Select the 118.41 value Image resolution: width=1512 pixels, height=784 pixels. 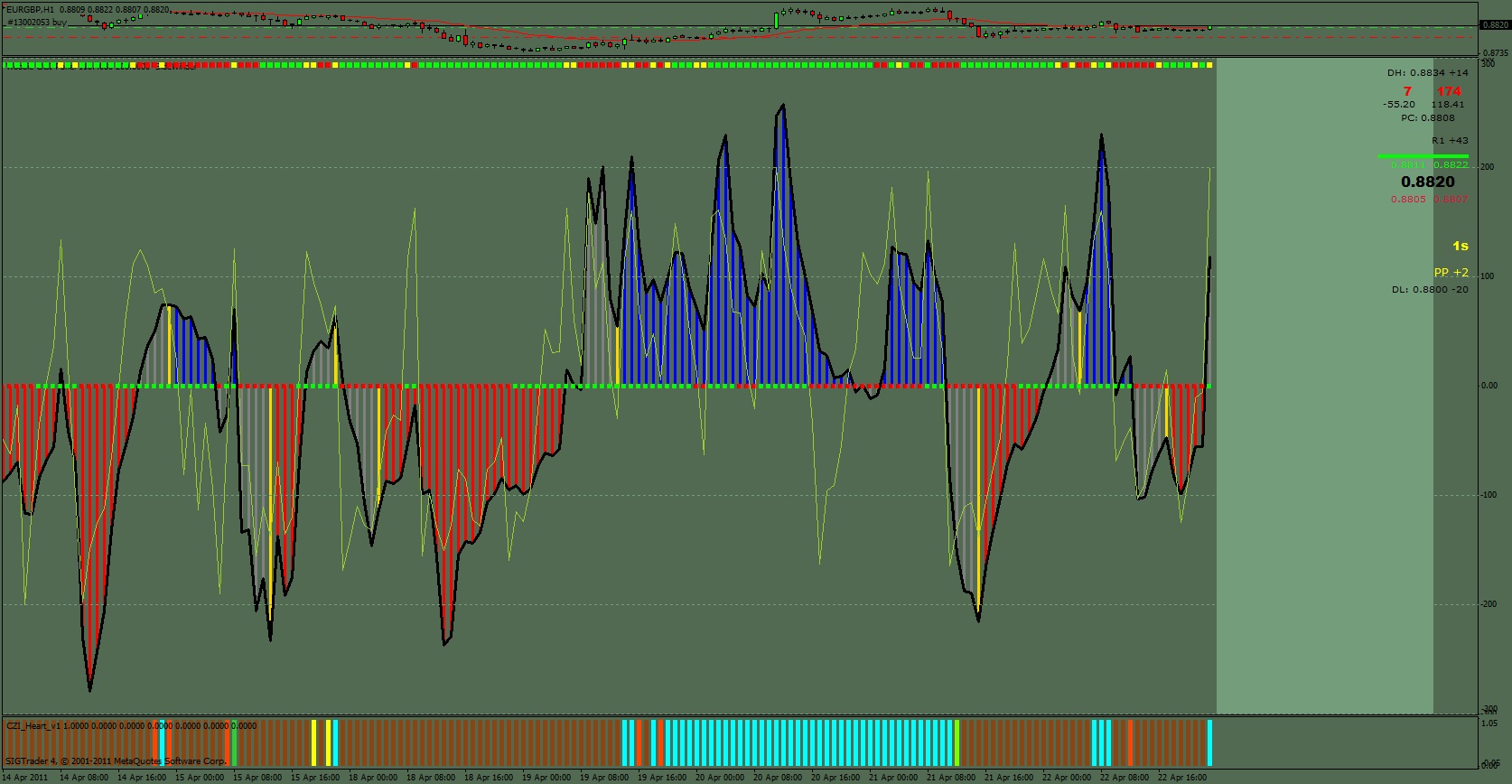tap(1448, 105)
